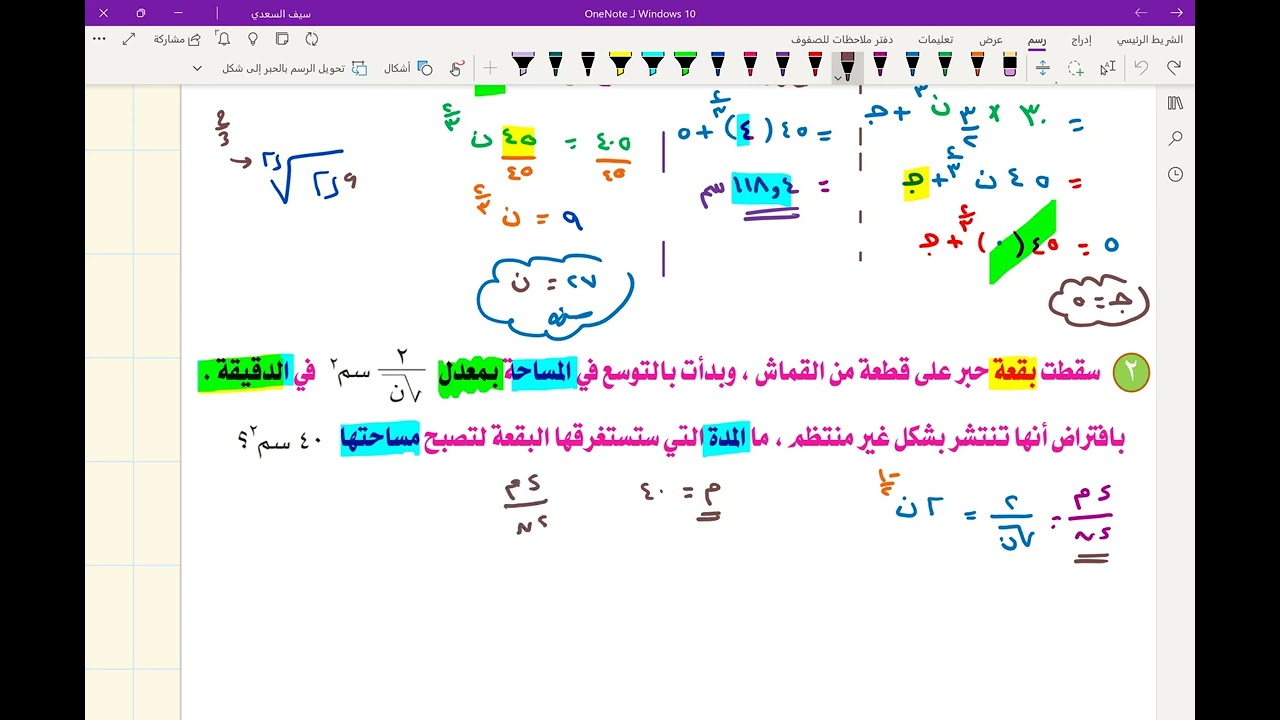1280x720 pixels.
Task: Select the red pen
Action: coord(815,66)
